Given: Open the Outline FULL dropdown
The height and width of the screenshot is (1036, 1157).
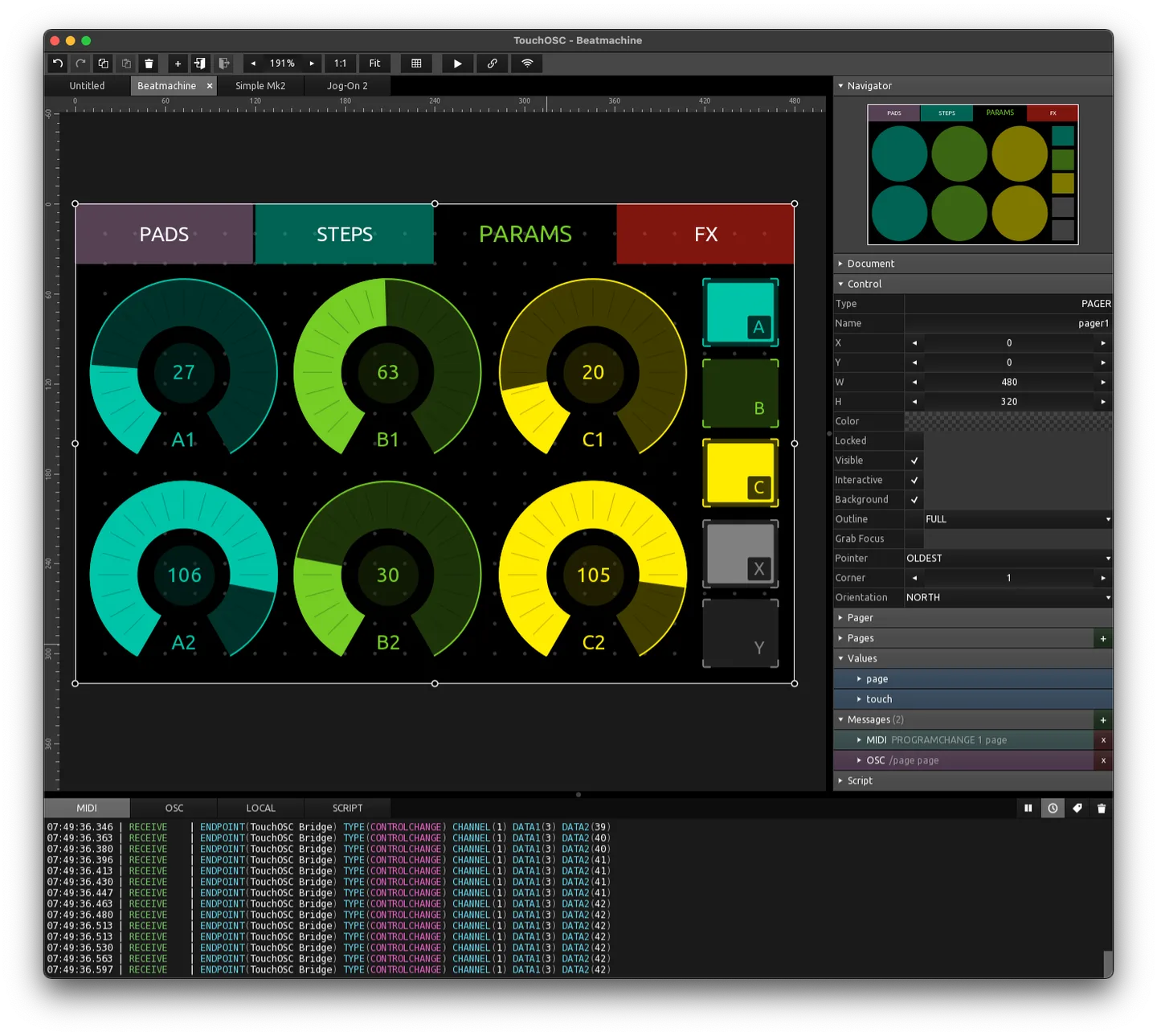Looking at the screenshot, I should 1018,519.
